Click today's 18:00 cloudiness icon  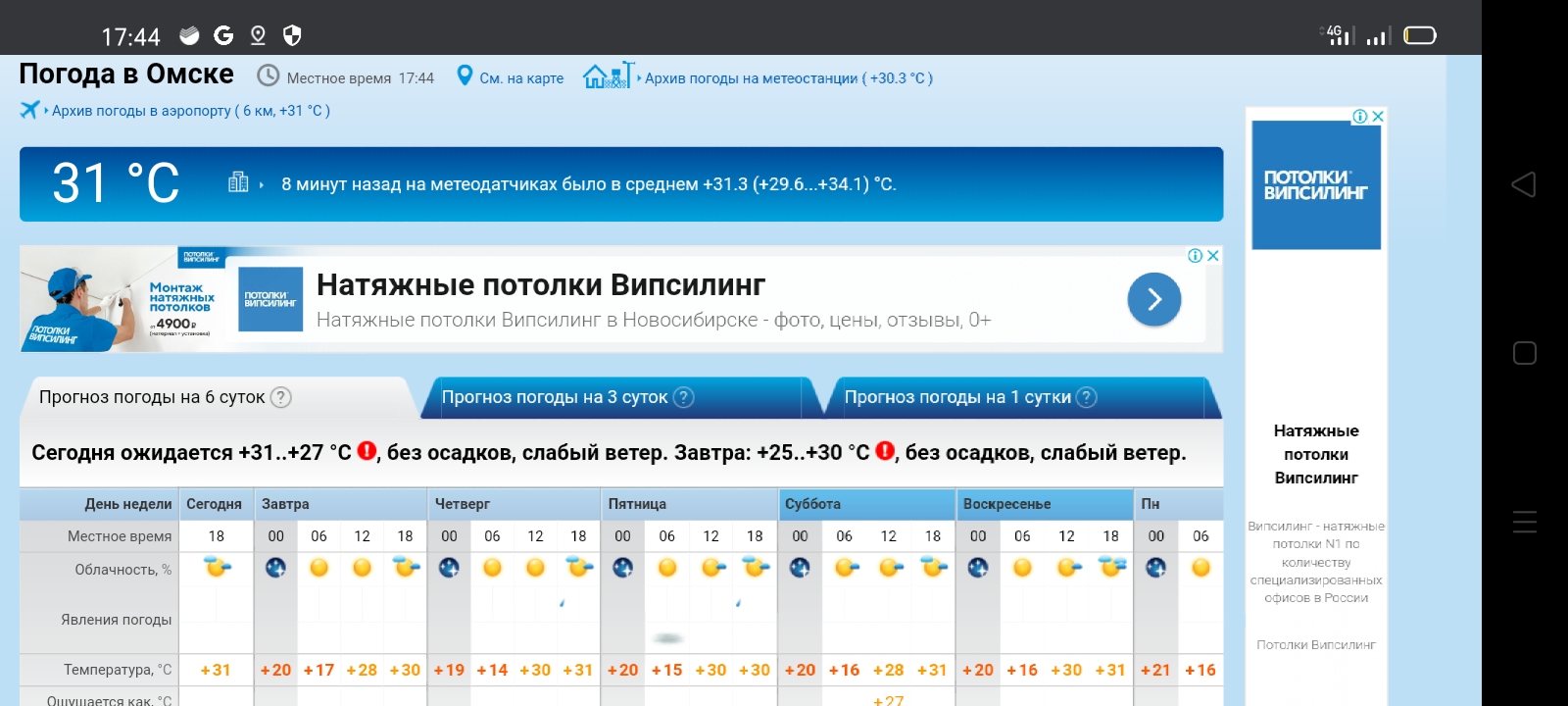(217, 567)
